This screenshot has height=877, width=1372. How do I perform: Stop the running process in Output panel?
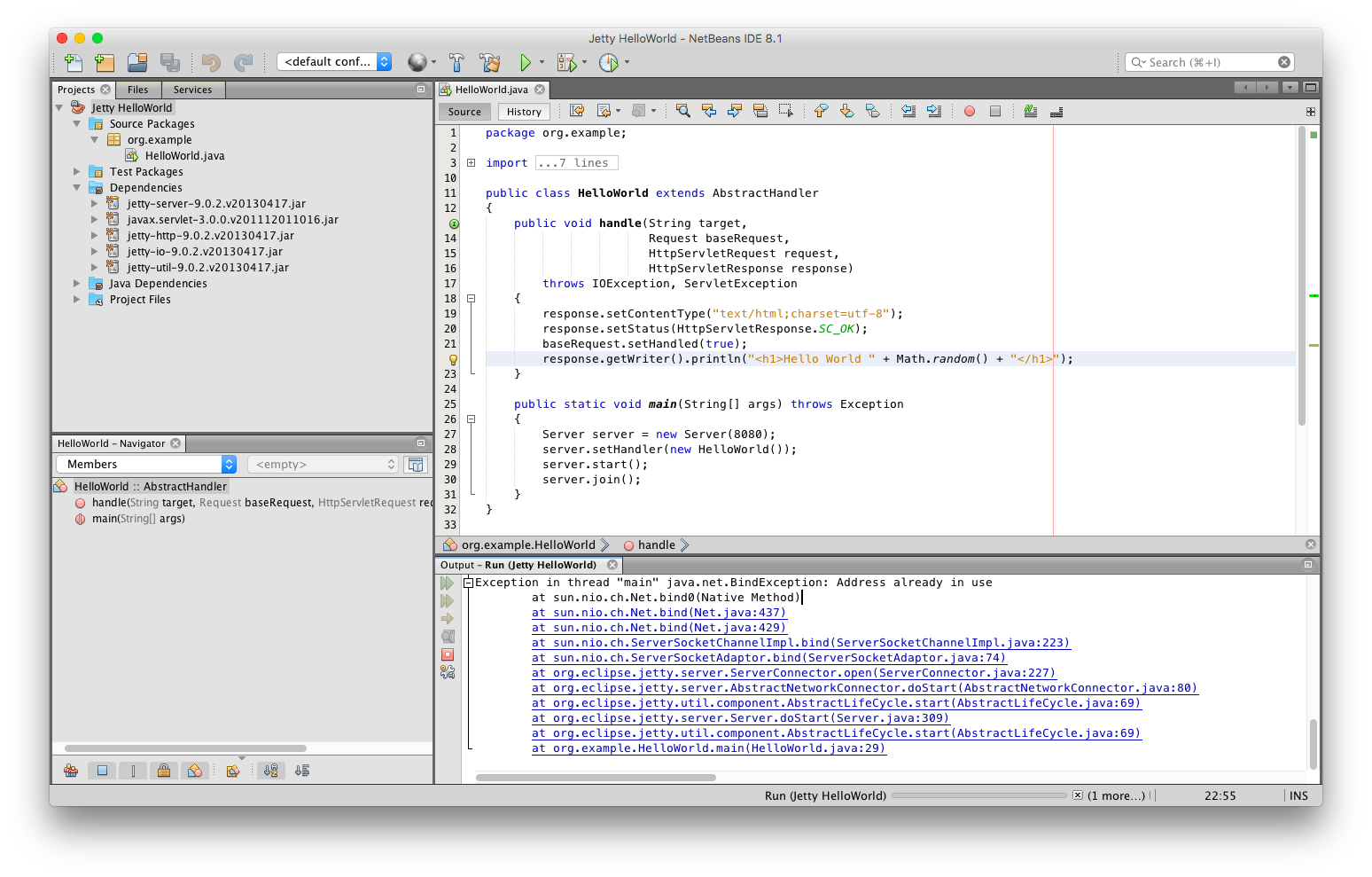pyautogui.click(x=448, y=654)
